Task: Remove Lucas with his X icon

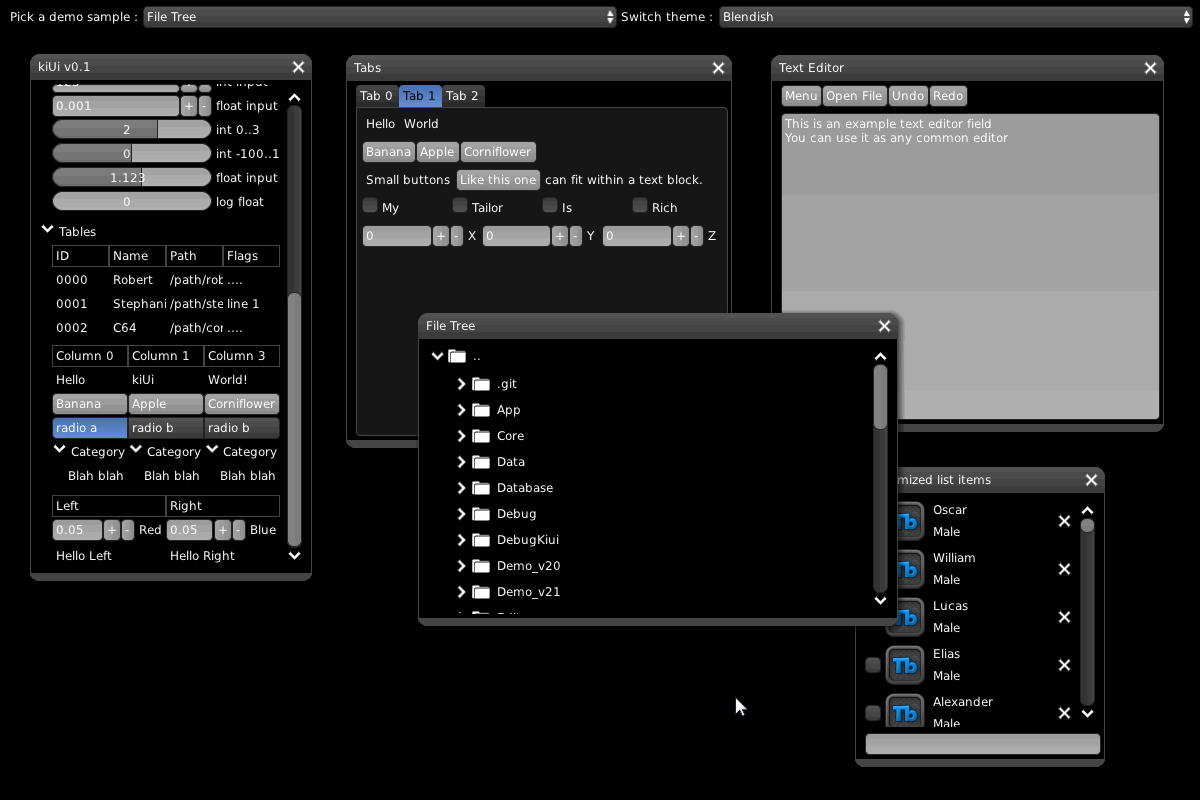Action: [x=1064, y=617]
